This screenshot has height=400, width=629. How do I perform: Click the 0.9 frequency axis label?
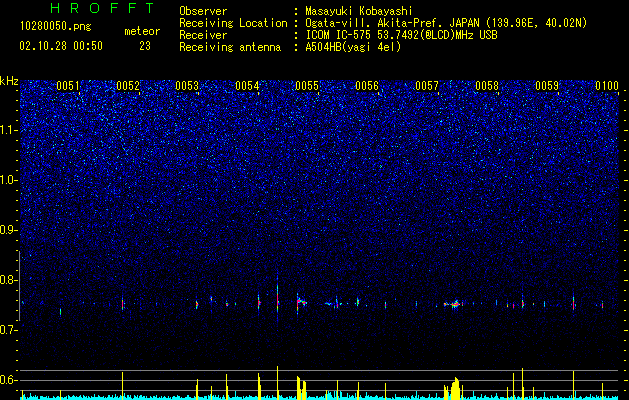(x=8, y=230)
